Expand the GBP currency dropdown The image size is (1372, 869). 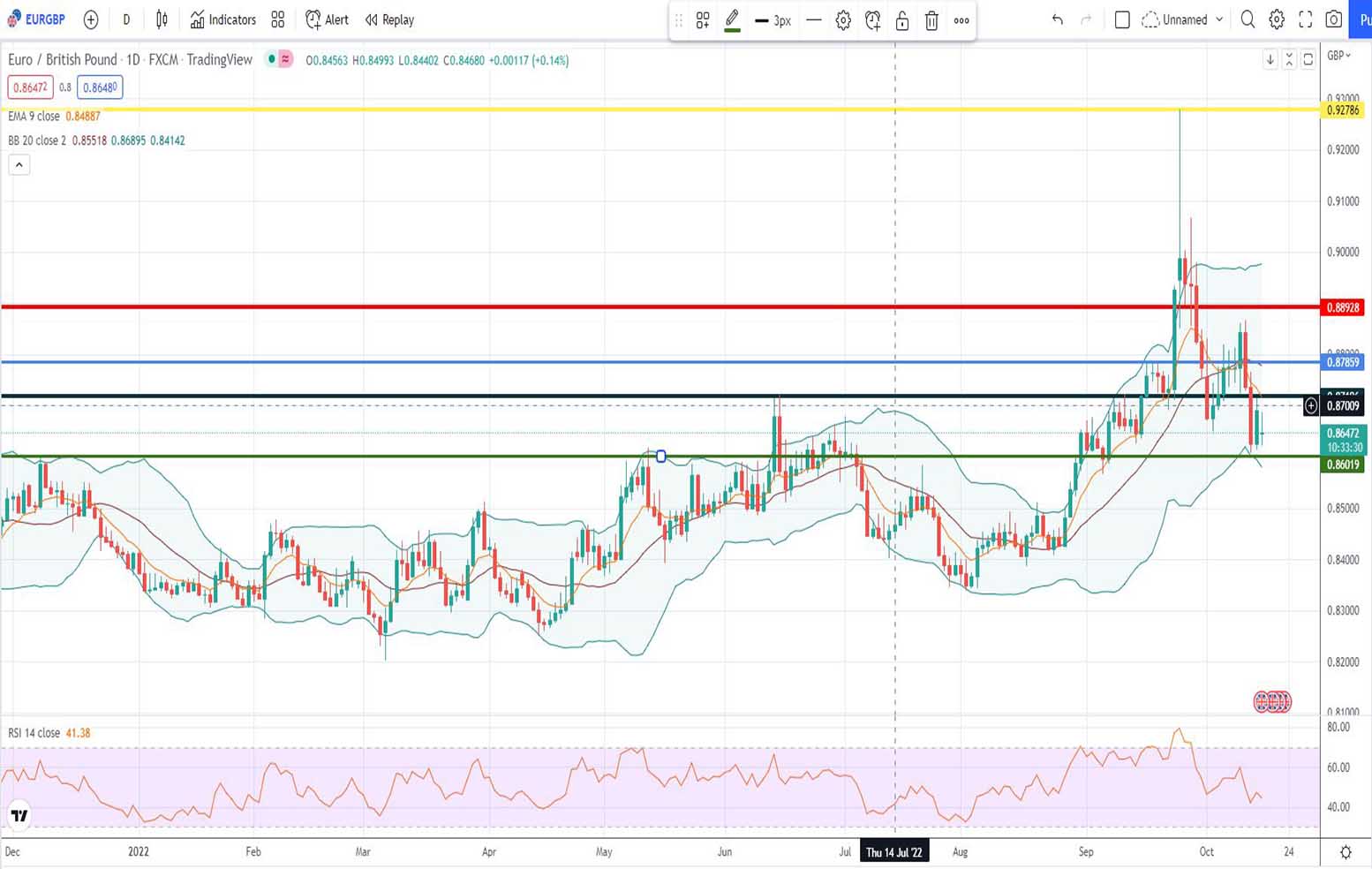click(x=1339, y=56)
